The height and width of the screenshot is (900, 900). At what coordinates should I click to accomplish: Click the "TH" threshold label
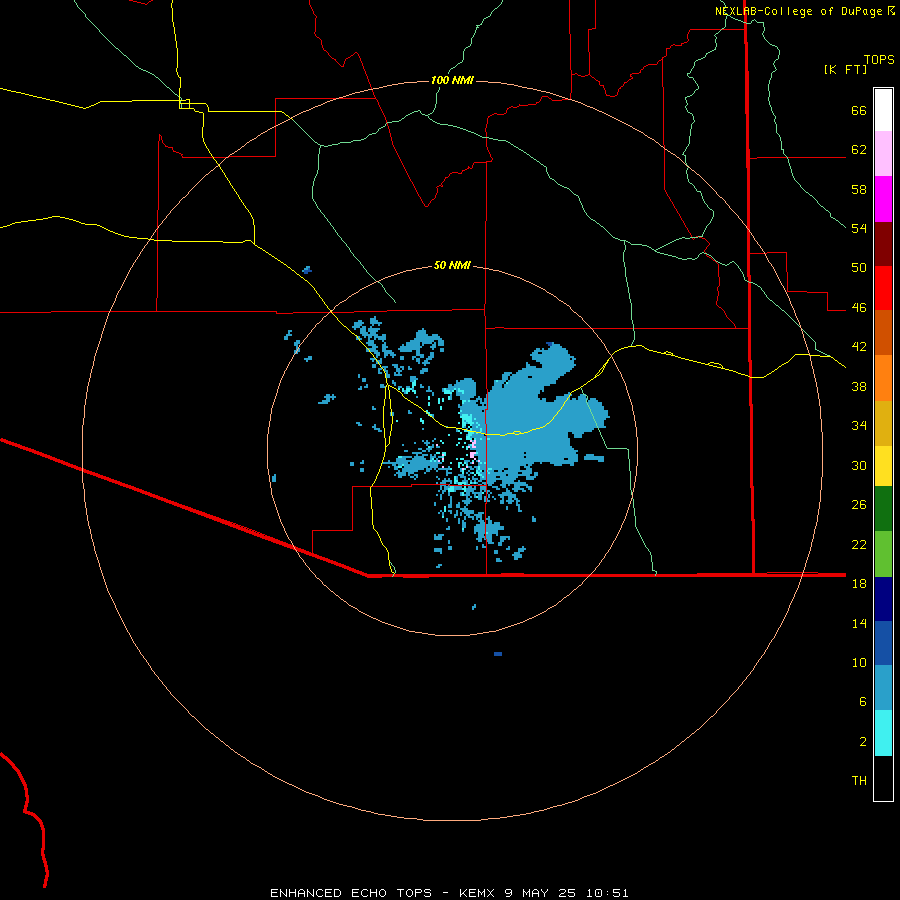pyautogui.click(x=859, y=781)
